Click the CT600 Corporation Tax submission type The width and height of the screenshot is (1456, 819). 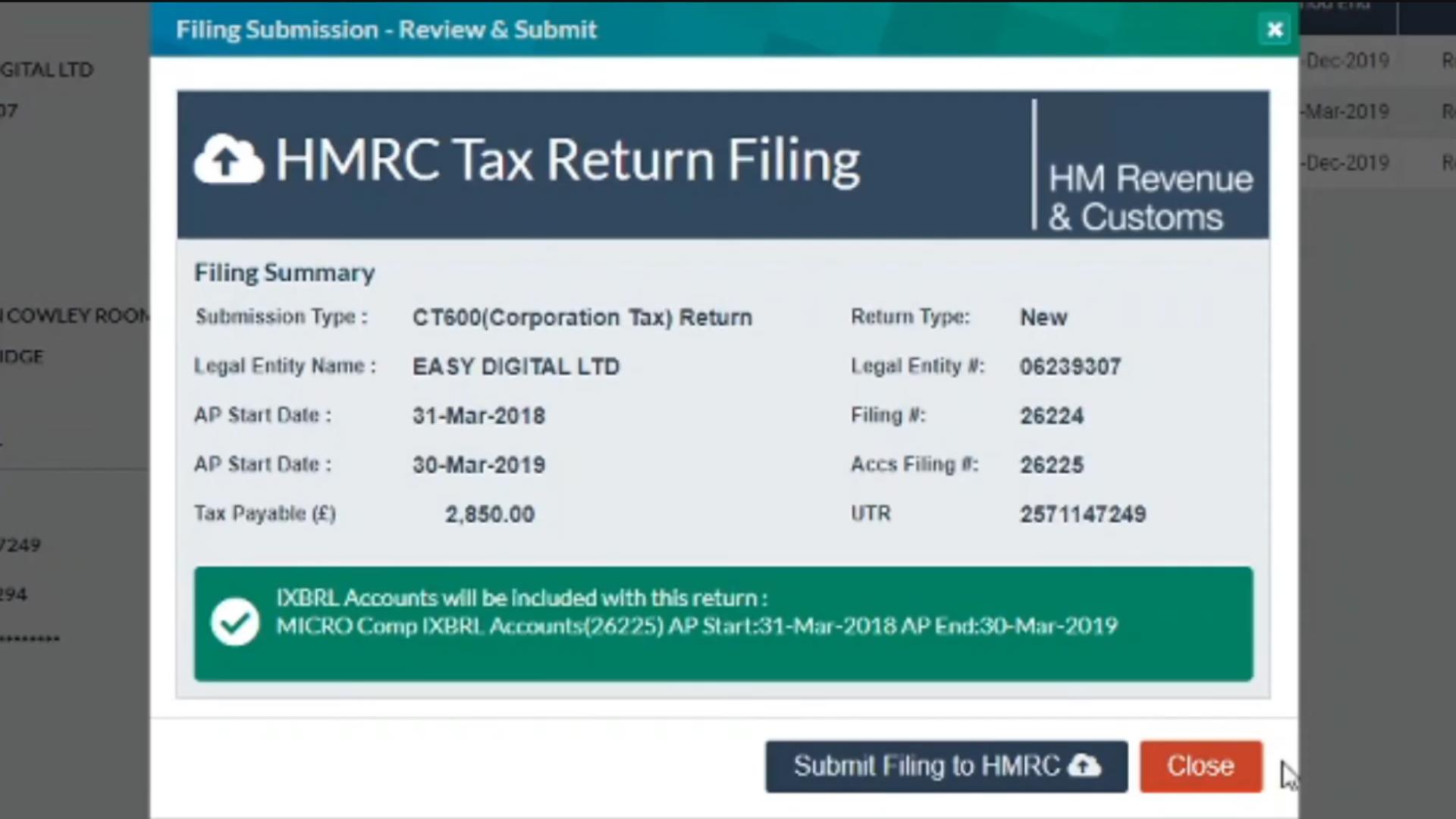pos(582,317)
